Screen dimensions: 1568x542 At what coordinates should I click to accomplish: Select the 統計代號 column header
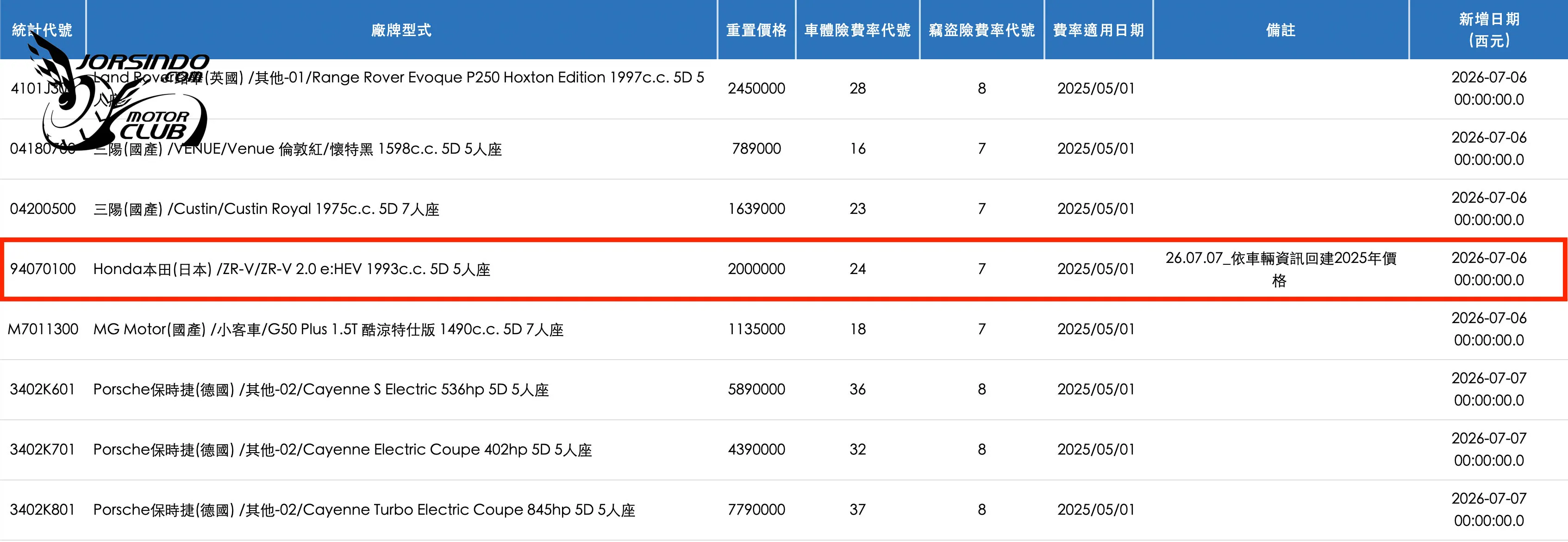pyautogui.click(x=42, y=30)
